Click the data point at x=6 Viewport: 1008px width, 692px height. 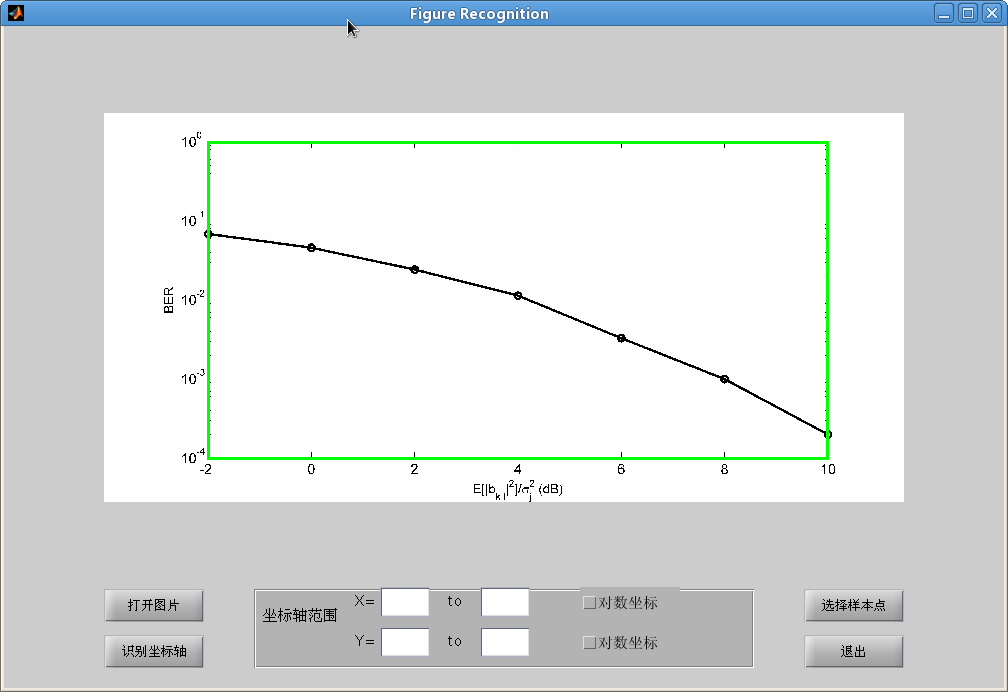point(621,338)
